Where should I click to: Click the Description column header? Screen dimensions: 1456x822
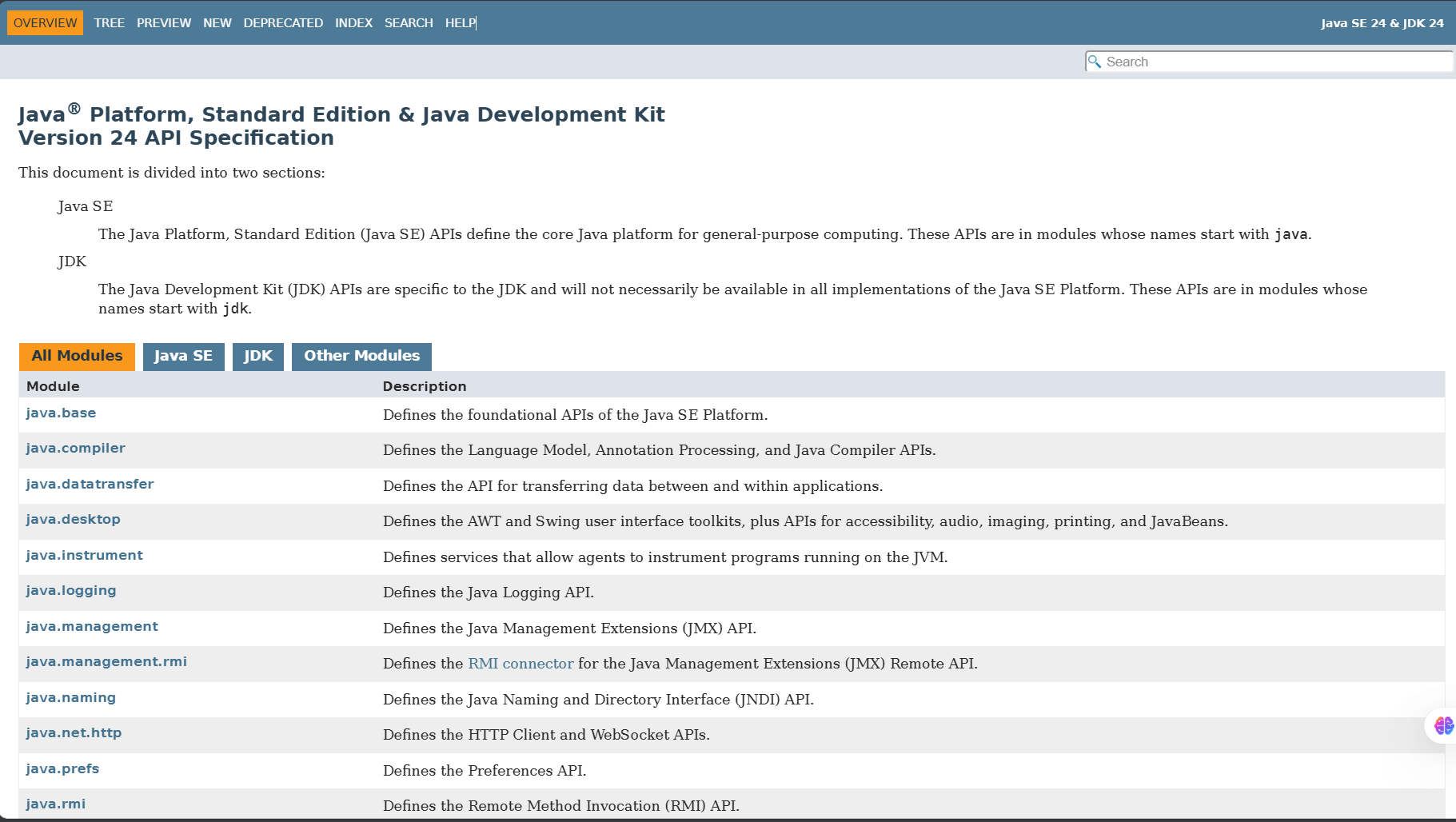[425, 386]
